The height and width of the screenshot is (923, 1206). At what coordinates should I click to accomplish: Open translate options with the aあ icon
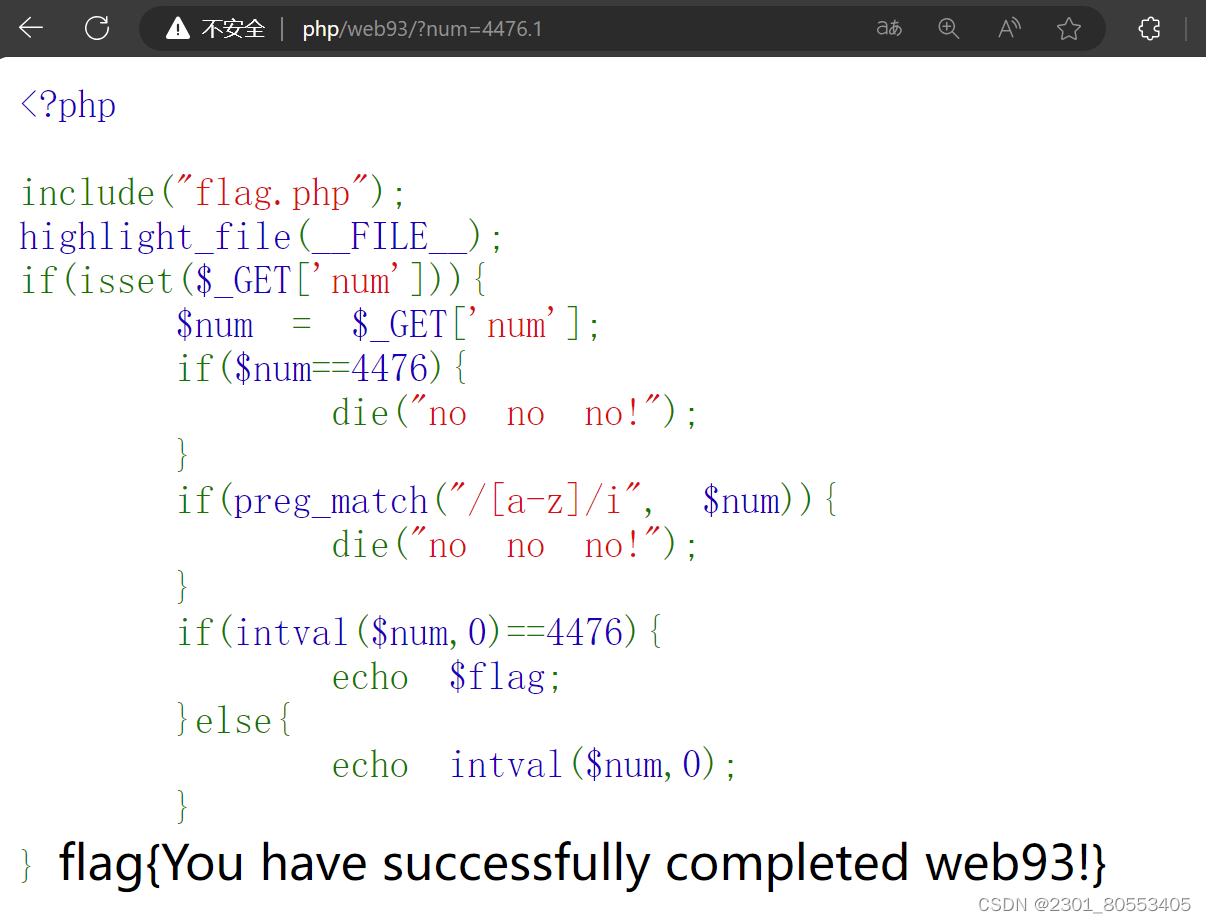click(888, 28)
